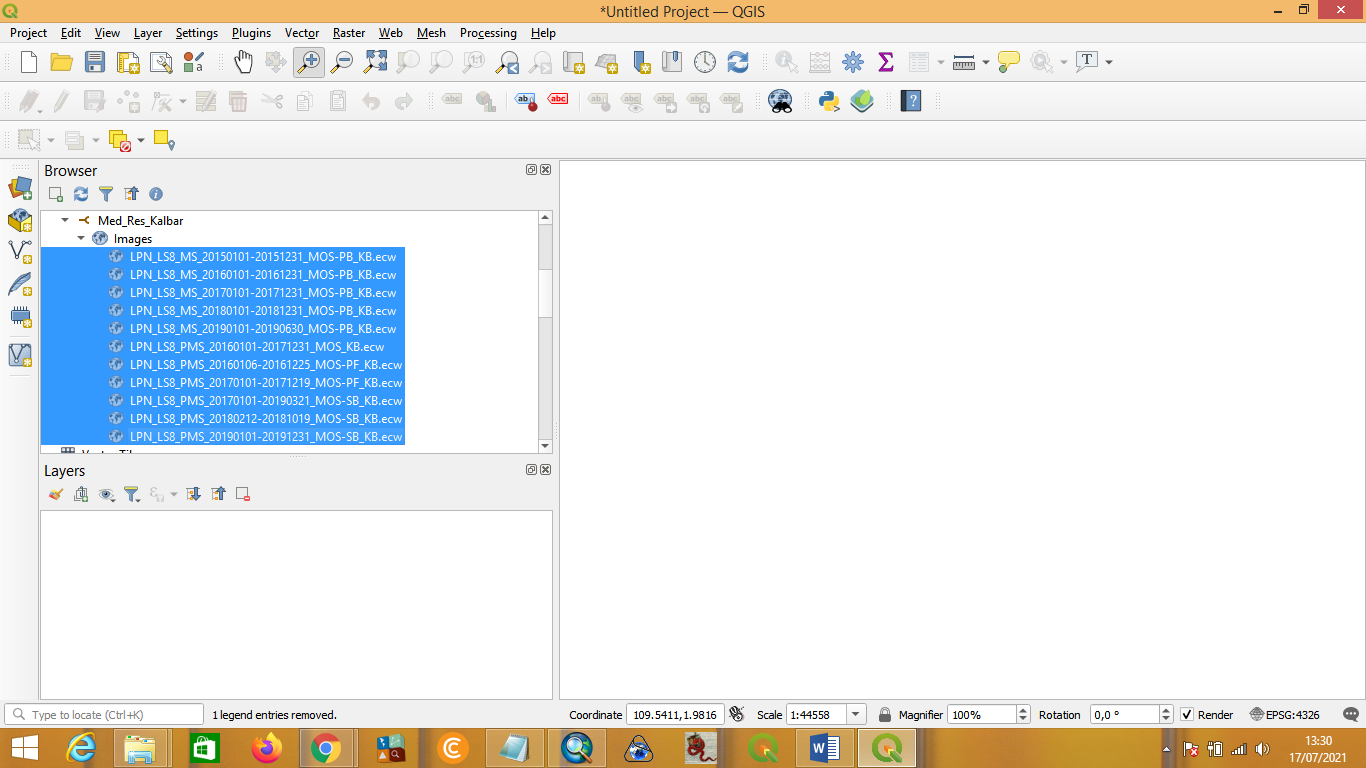Open the Messages log speech bubble icon

pyautogui.click(x=1350, y=715)
